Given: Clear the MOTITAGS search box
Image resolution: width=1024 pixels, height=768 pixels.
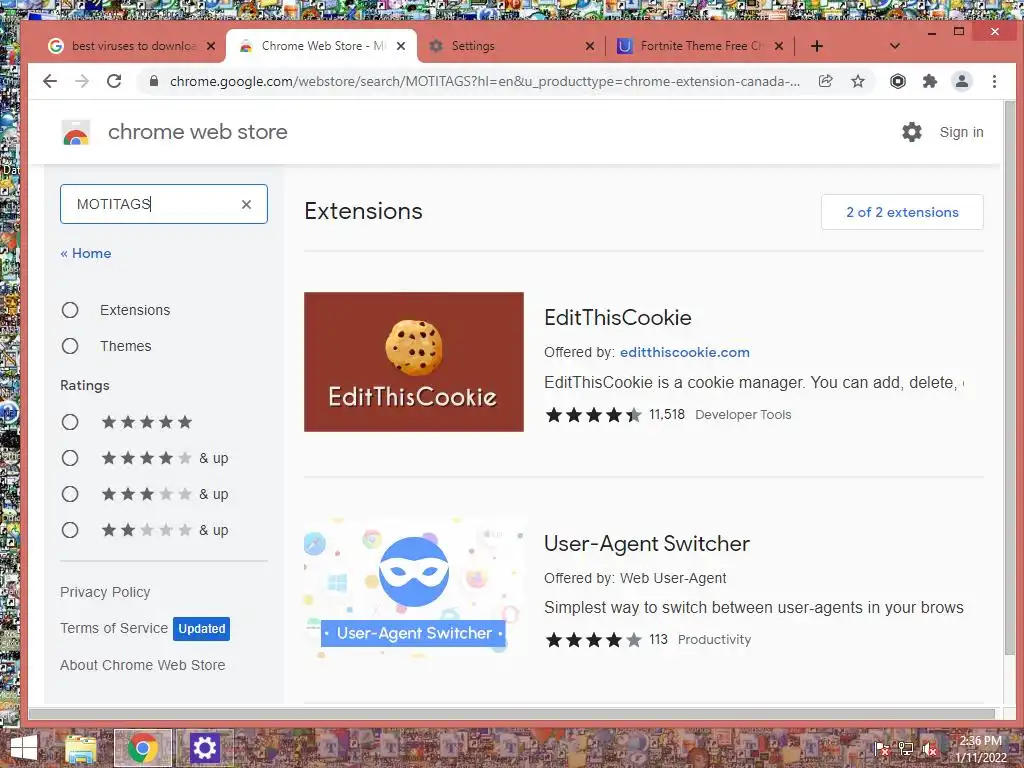Looking at the screenshot, I should coord(246,204).
